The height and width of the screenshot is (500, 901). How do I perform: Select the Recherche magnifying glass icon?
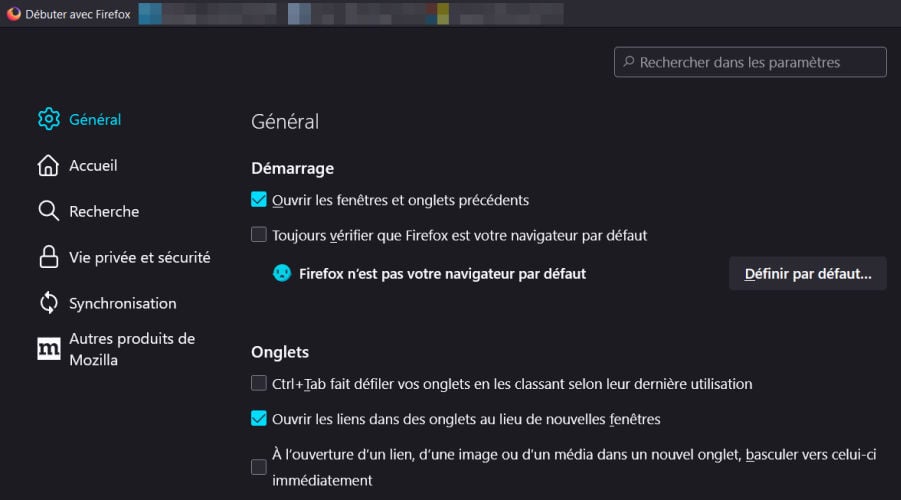pyautogui.click(x=48, y=211)
